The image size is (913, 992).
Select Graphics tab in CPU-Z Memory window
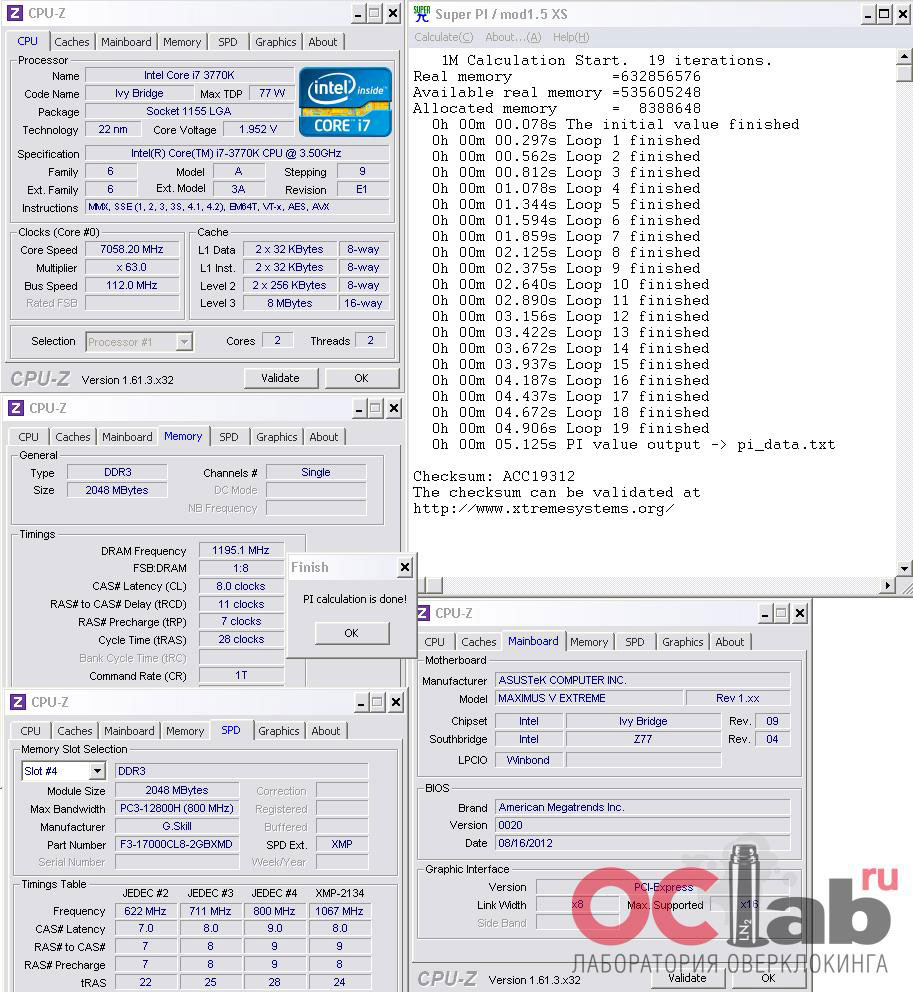(276, 437)
